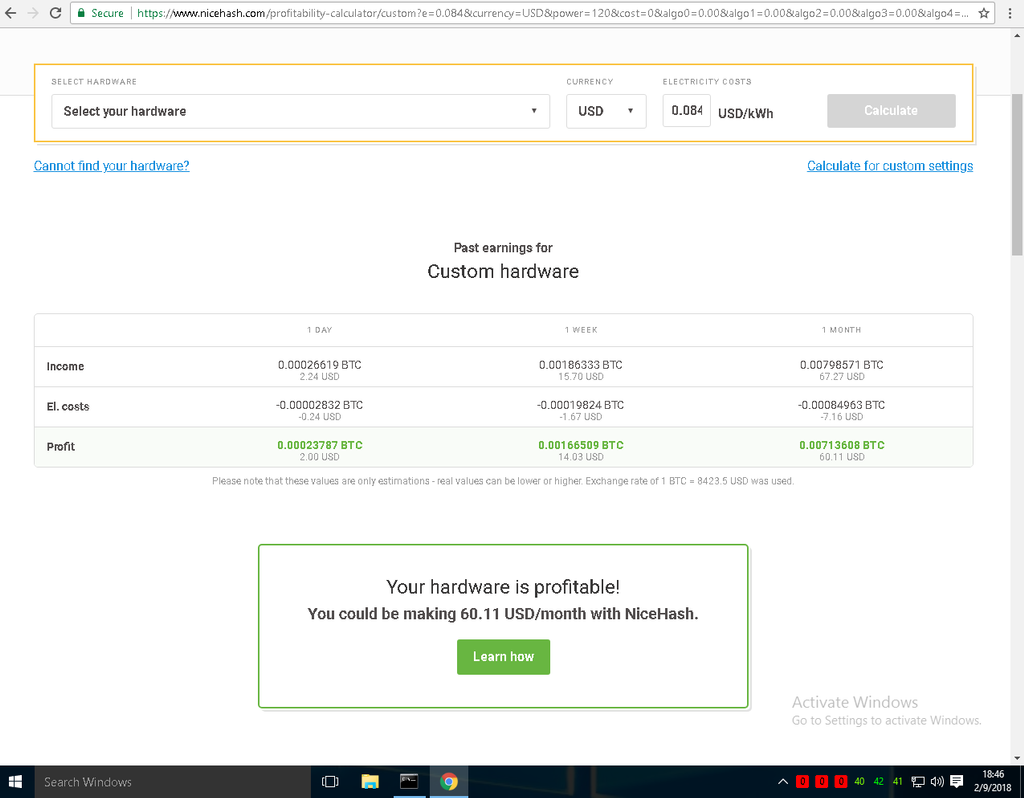
Task: Click the browser forward arrow
Action: pyautogui.click(x=33, y=13)
